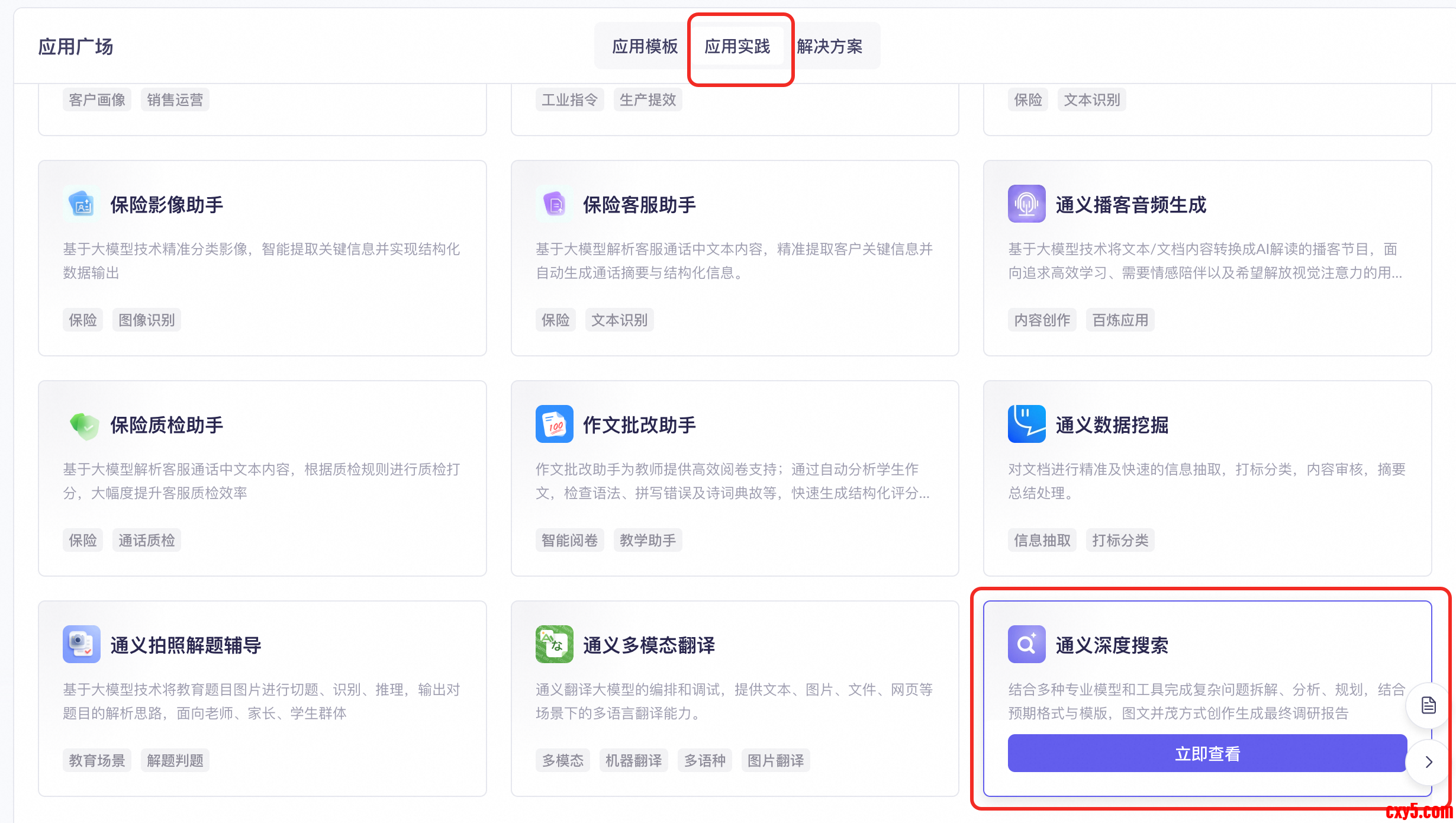Open the 通义多模态翻译 card title
This screenshot has height=823, width=1456.
649,645
